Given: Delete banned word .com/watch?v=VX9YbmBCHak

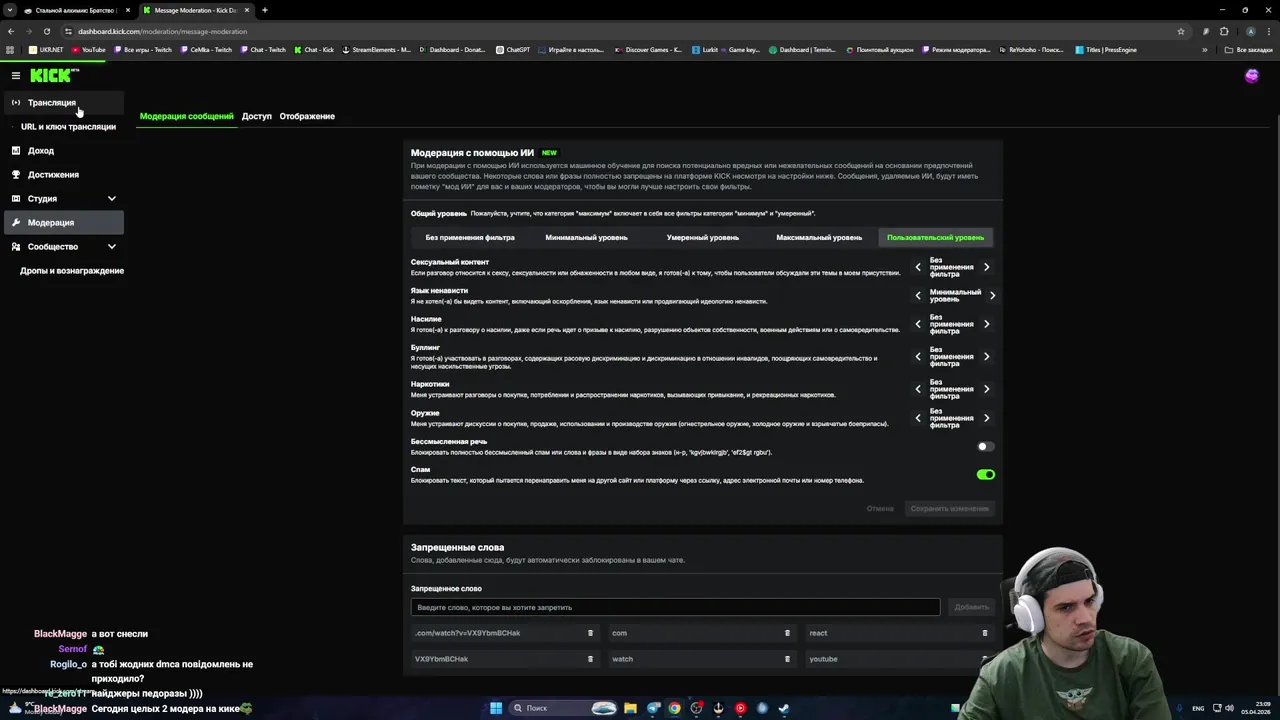Looking at the screenshot, I should [x=590, y=633].
